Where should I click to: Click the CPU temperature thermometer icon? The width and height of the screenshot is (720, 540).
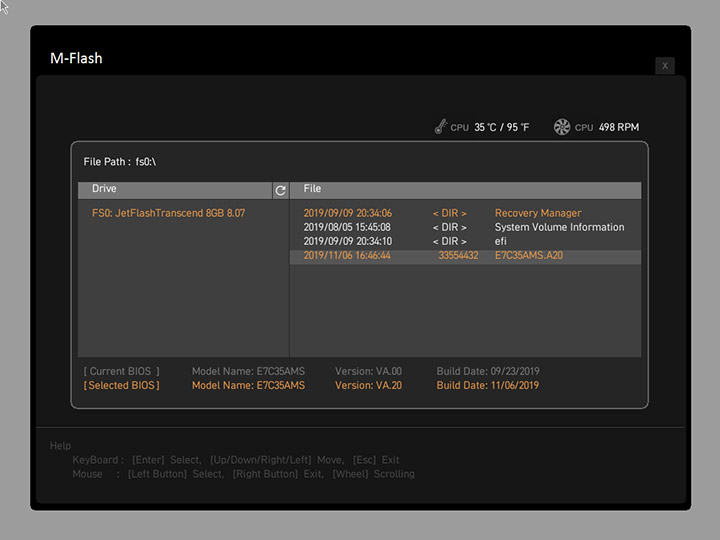tap(440, 127)
